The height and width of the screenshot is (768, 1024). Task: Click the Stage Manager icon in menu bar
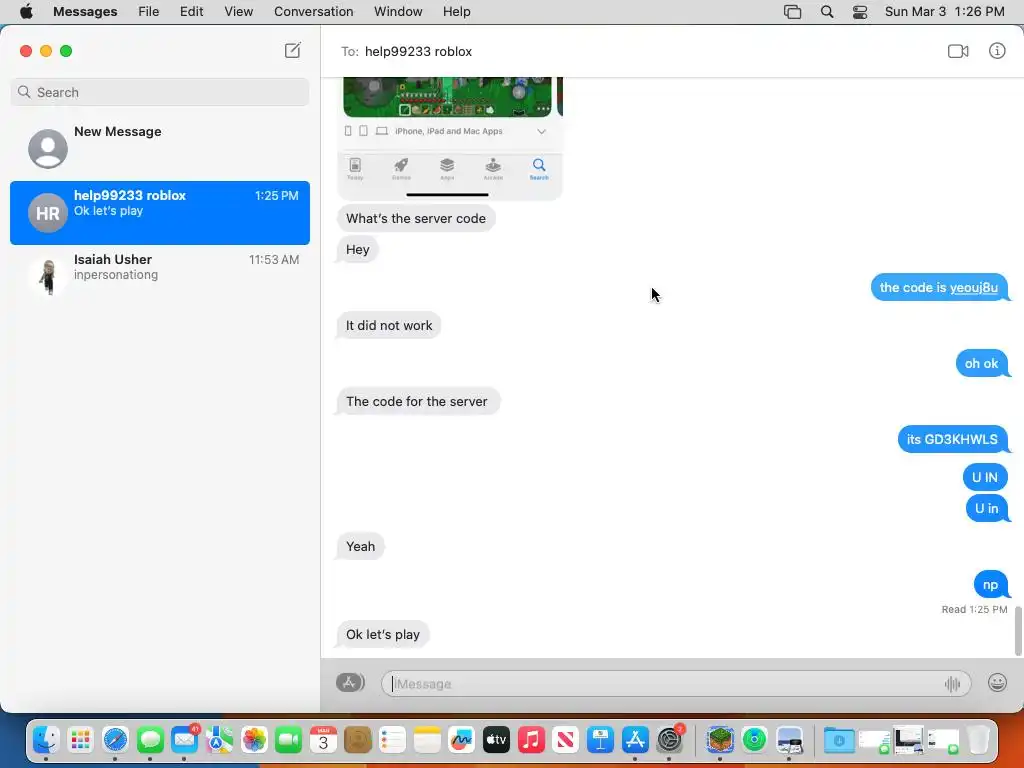click(792, 12)
